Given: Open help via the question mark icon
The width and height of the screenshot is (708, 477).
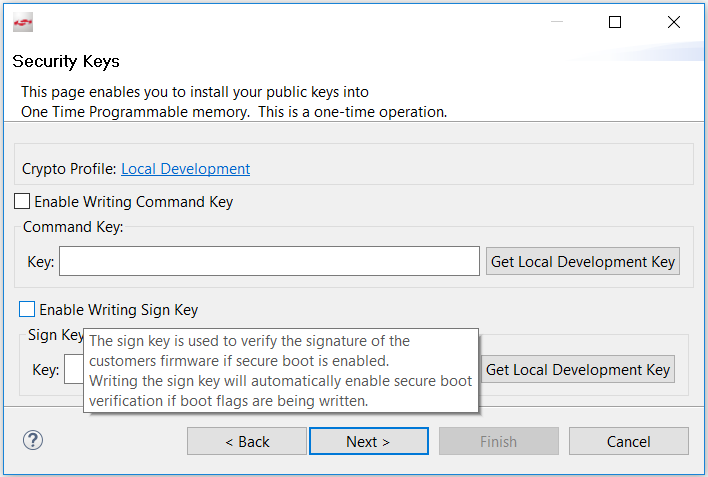Looking at the screenshot, I should (33, 440).
